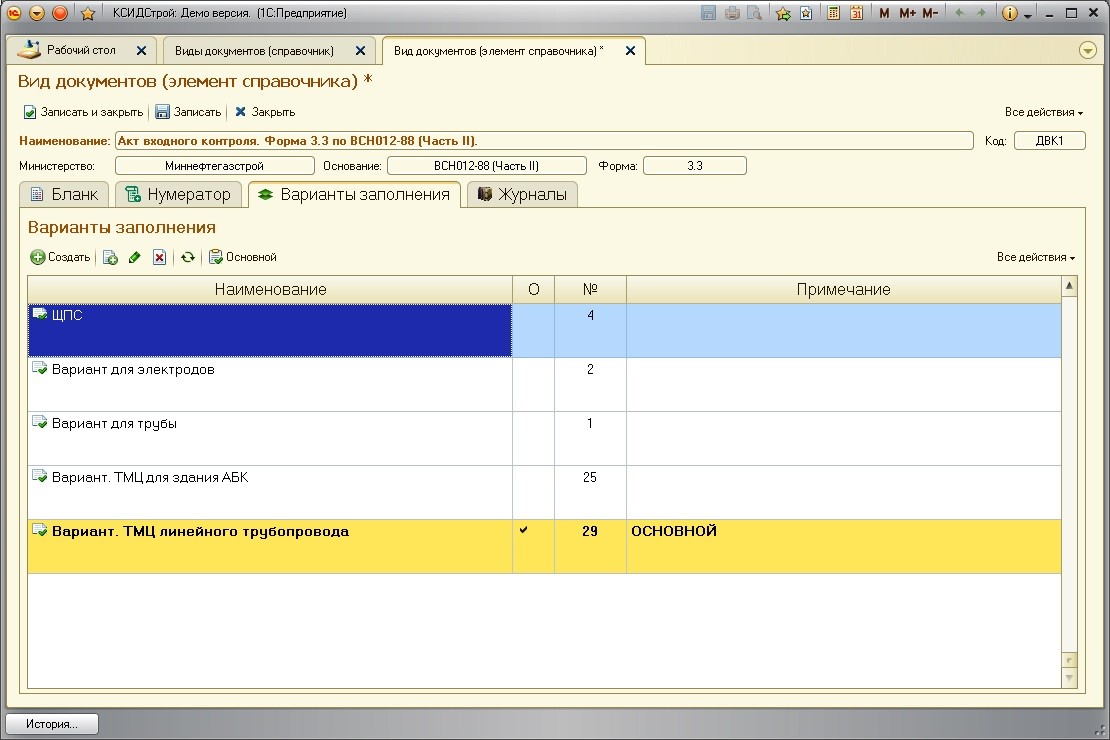The width and height of the screenshot is (1110, 740).
Task: Click the copy-and-add variant icon
Action: coord(111,258)
